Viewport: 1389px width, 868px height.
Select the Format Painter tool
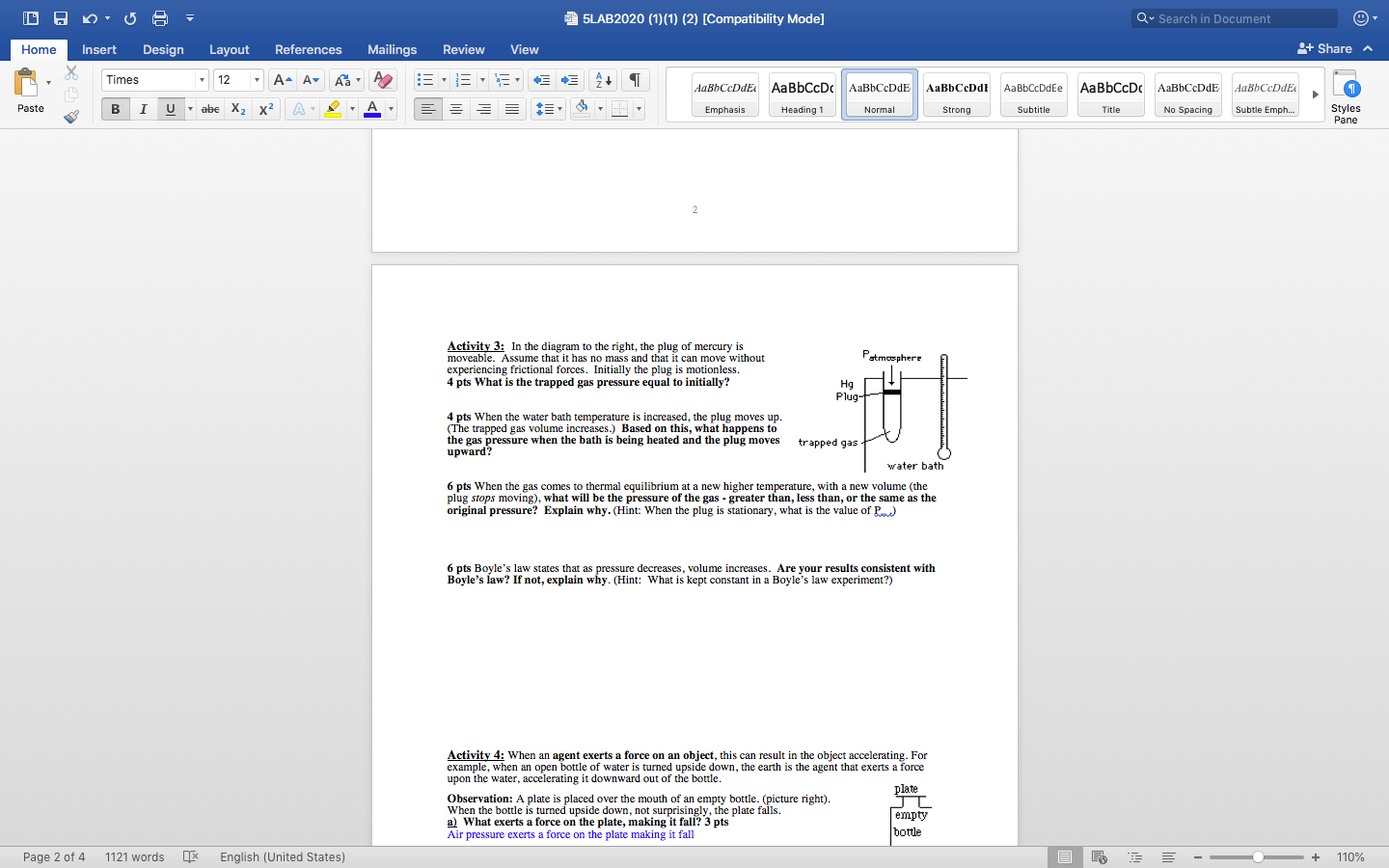point(70,117)
